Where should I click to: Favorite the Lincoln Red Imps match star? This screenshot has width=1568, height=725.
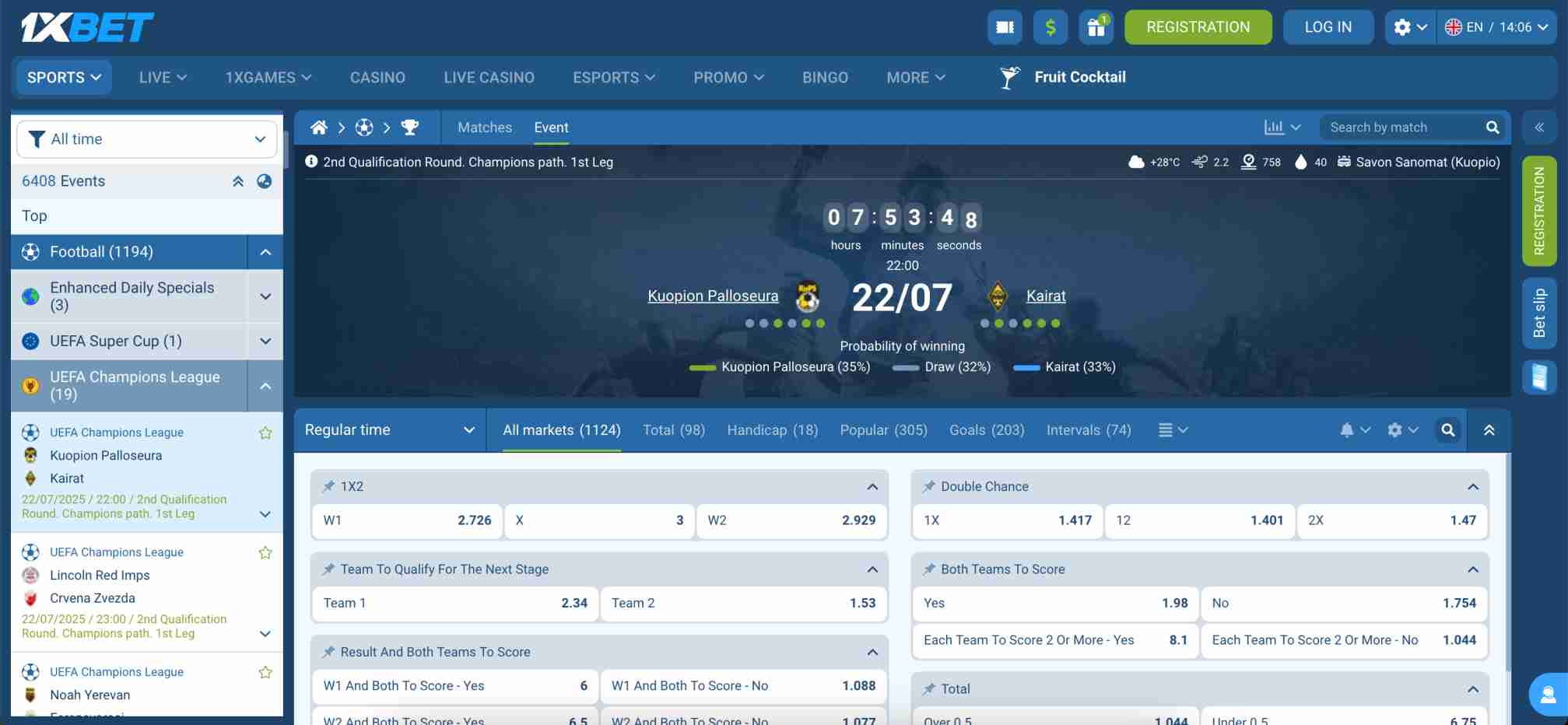(x=265, y=553)
